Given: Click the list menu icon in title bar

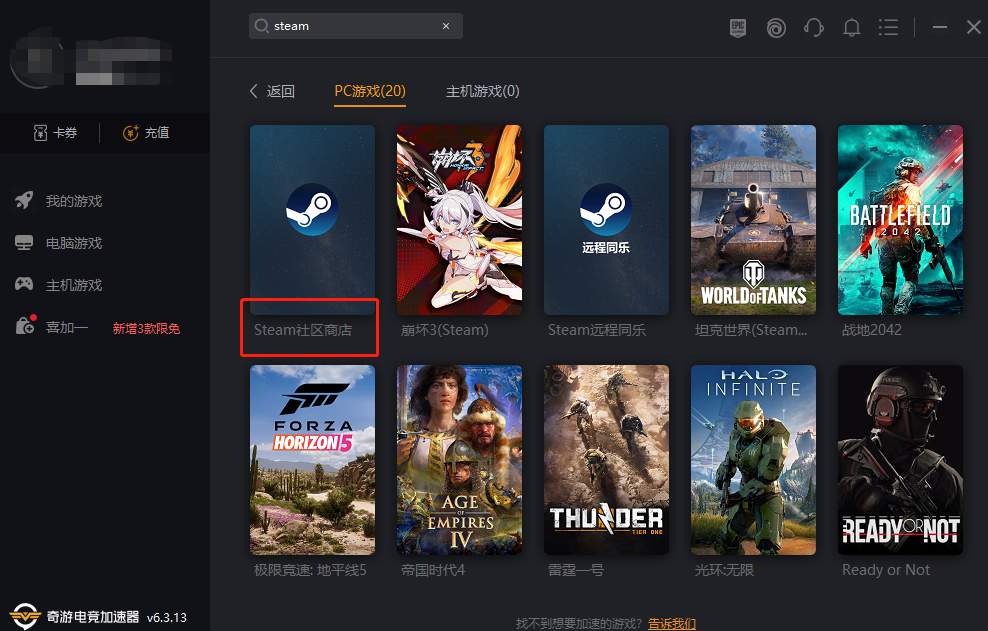Looking at the screenshot, I should [x=888, y=27].
